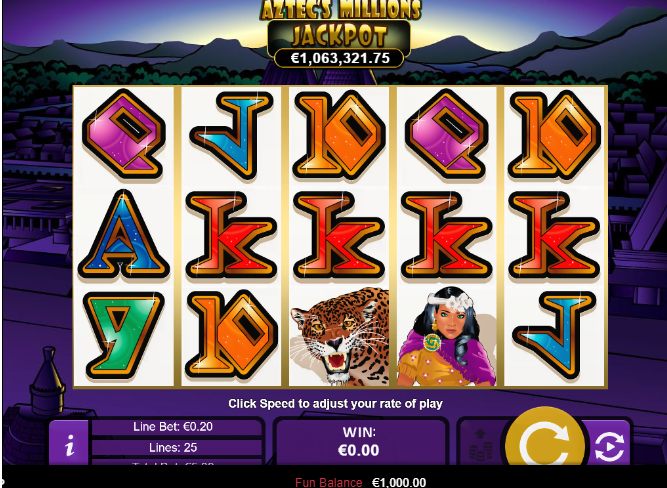Open the partially hidden Total Bet row
667x488 pixels.
point(173,462)
